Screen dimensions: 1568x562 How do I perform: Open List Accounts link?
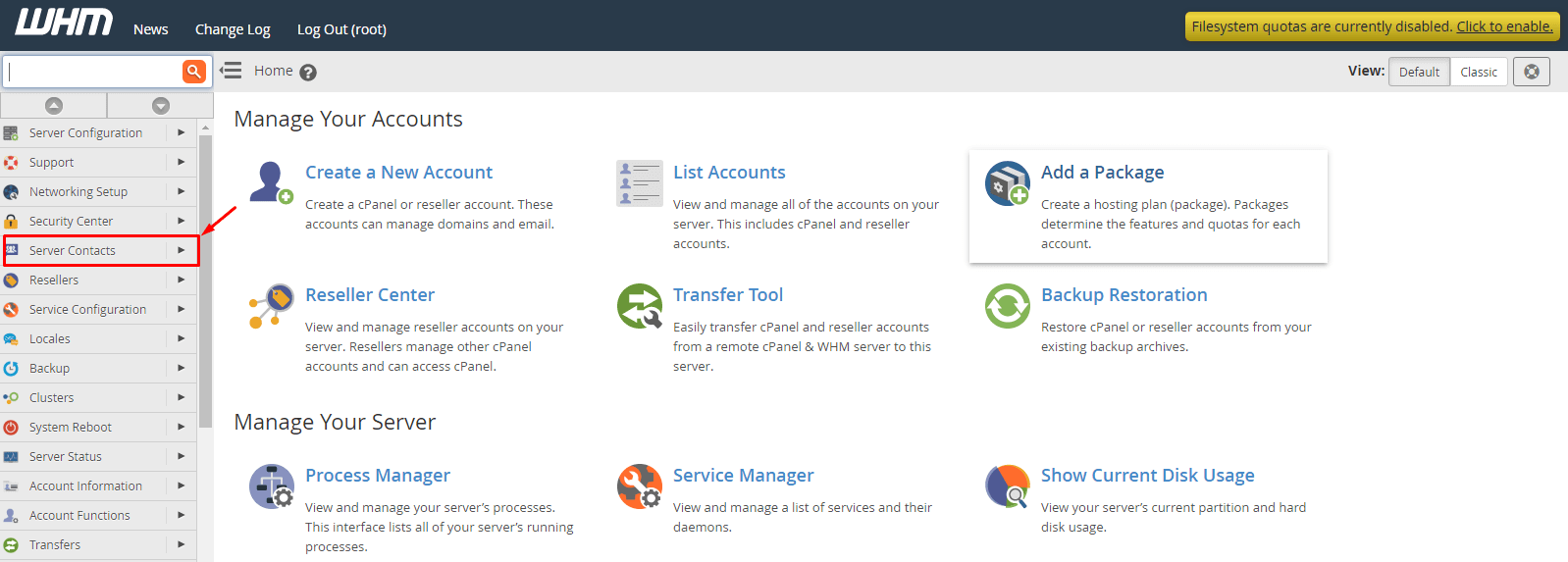click(729, 172)
